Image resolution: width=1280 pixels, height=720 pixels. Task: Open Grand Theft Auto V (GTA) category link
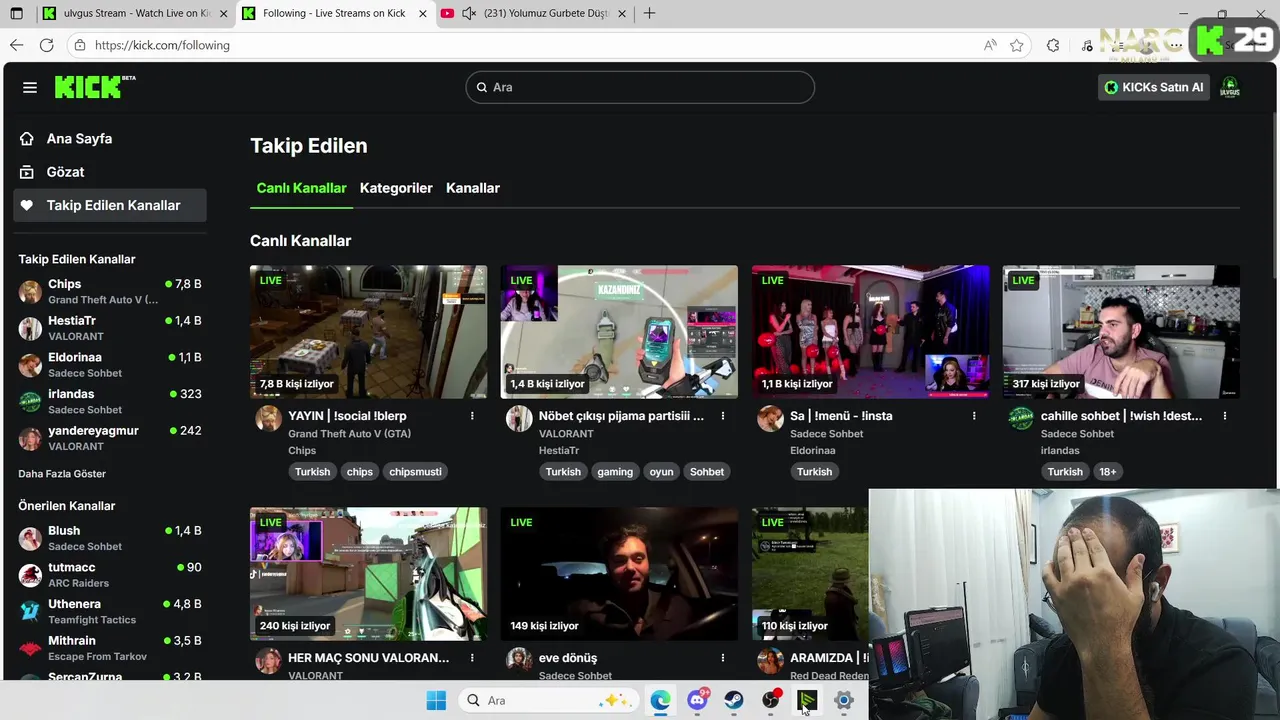[349, 434]
